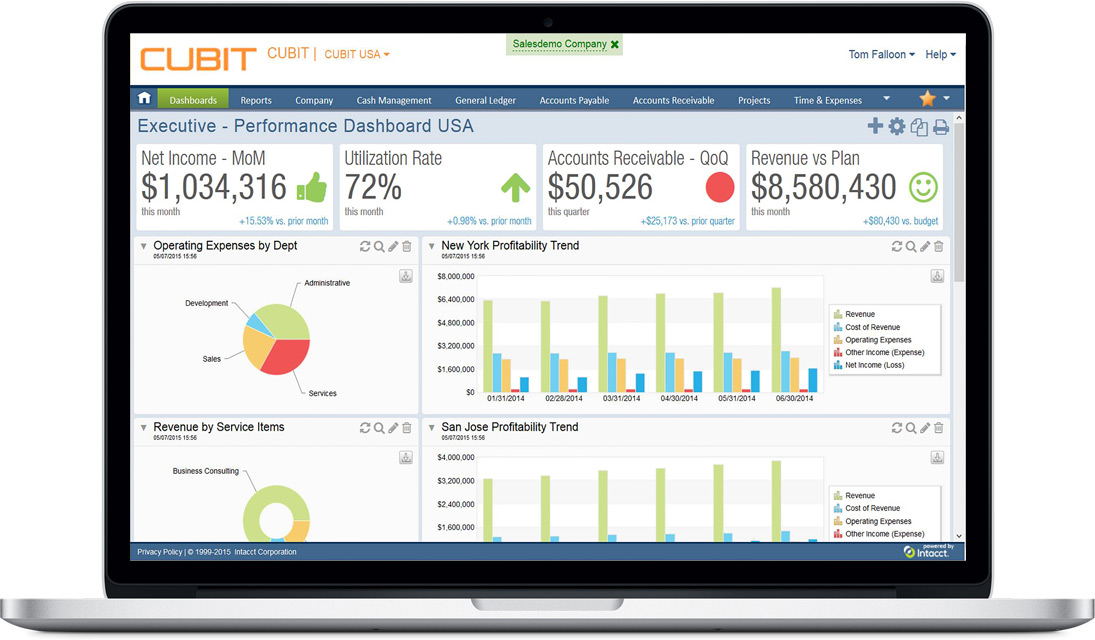Open the Company menu
The image size is (1095, 640).
(314, 100)
